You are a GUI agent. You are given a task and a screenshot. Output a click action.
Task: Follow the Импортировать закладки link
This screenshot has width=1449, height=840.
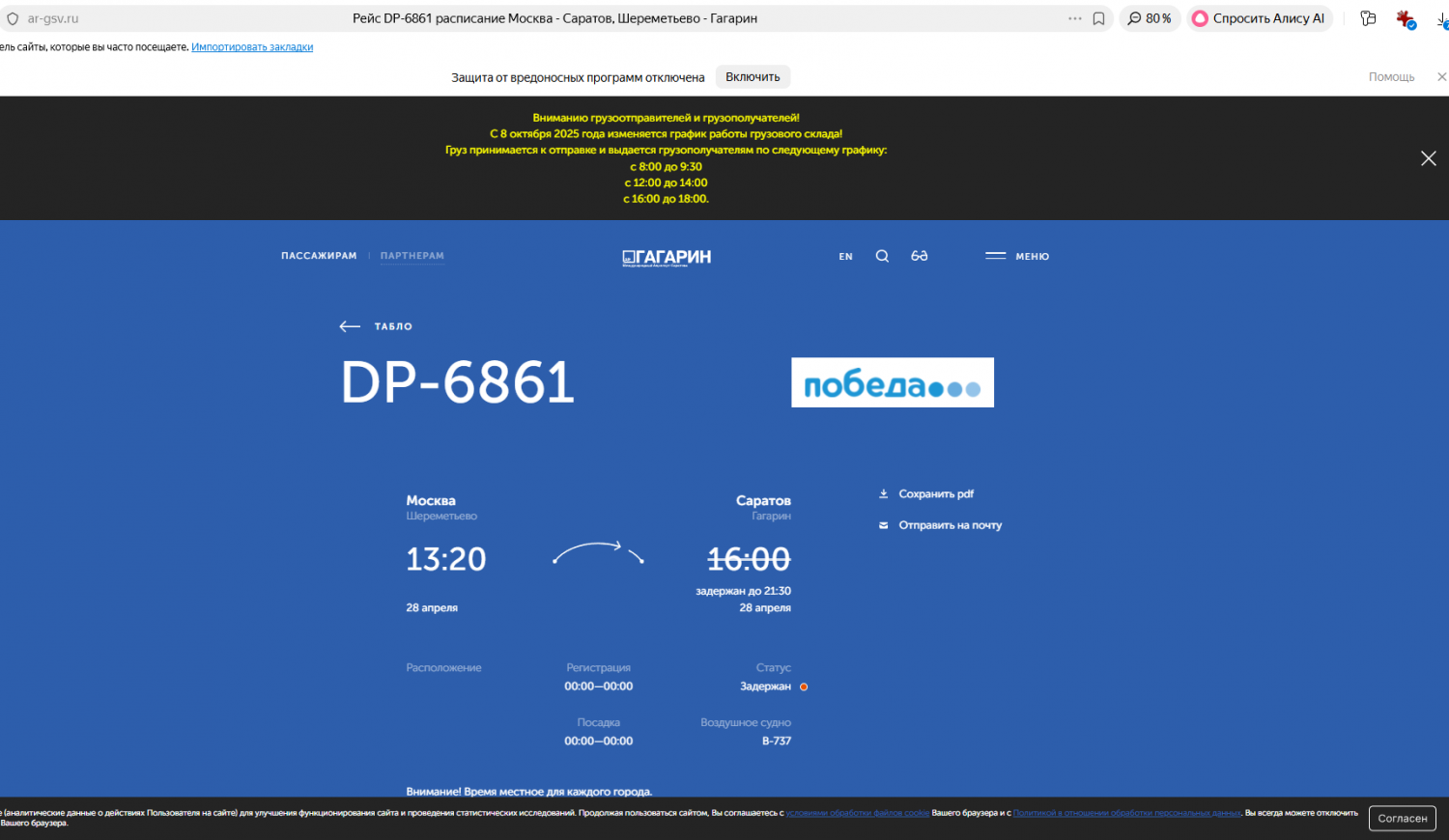252,47
